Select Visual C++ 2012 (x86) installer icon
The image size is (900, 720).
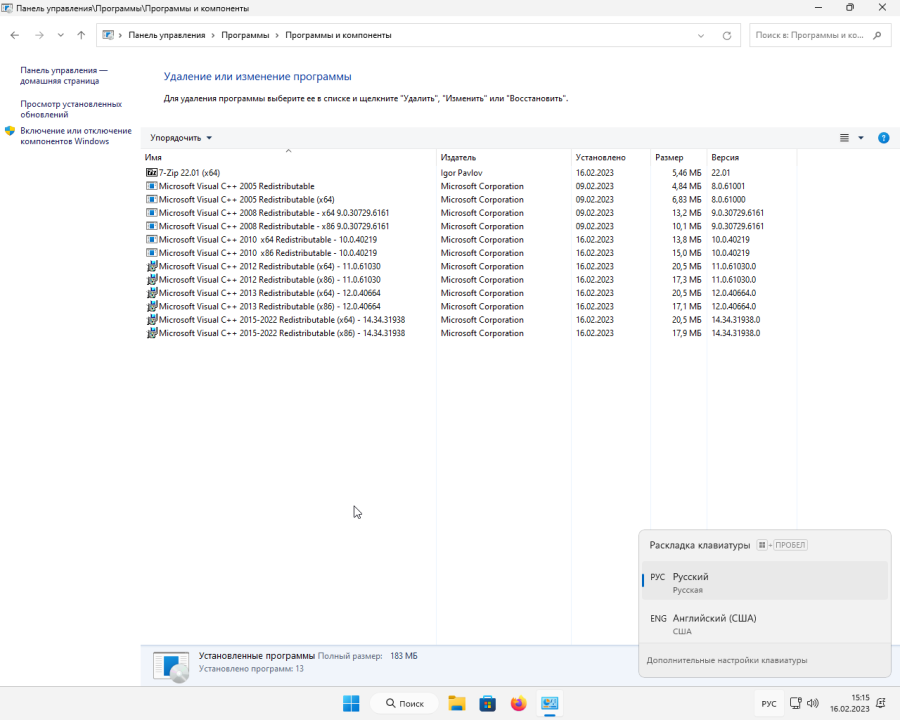point(152,280)
